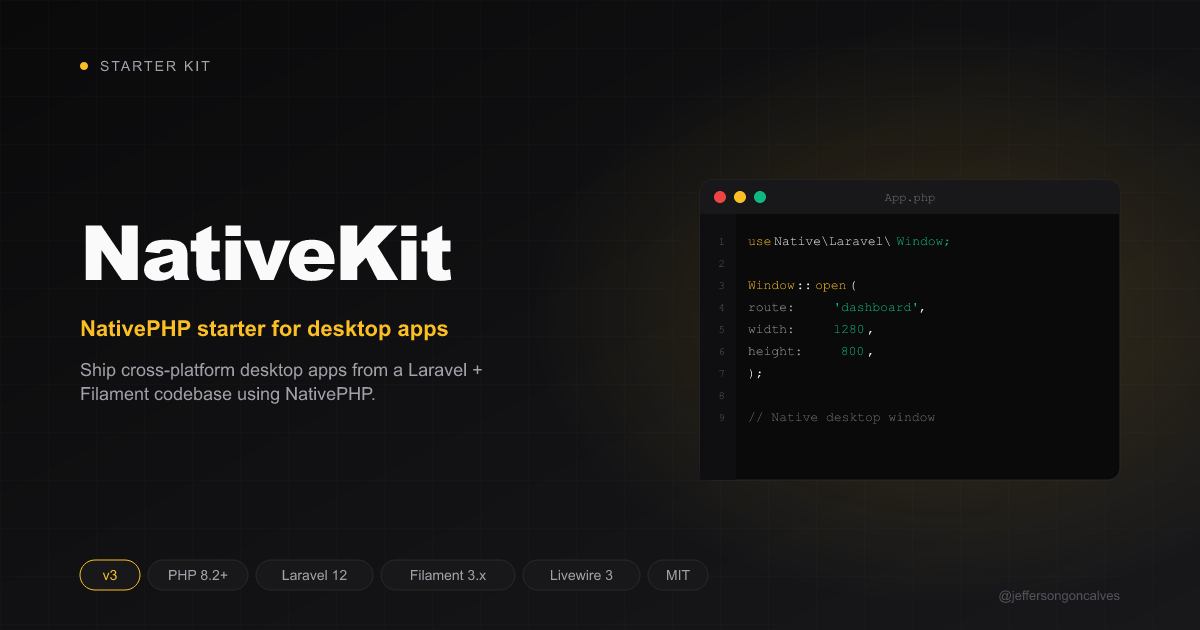This screenshot has width=1200, height=630.
Task: Click the 'Ship cross-platform desktop apps' description
Action: coord(281,382)
